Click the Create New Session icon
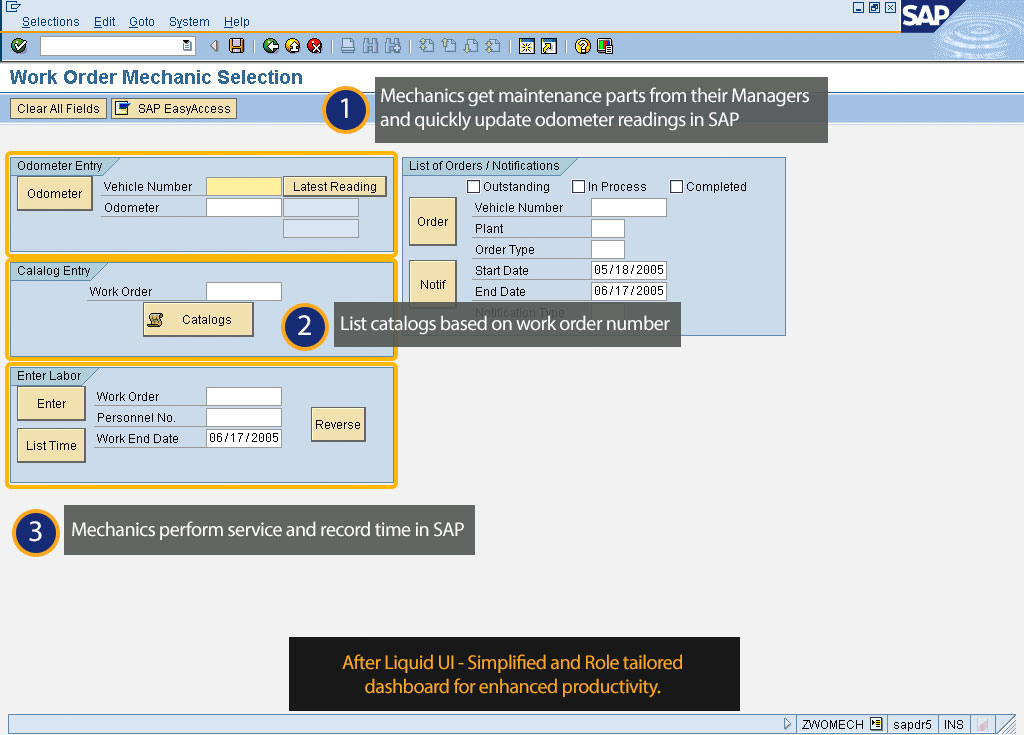1024x735 pixels. [x=527, y=46]
